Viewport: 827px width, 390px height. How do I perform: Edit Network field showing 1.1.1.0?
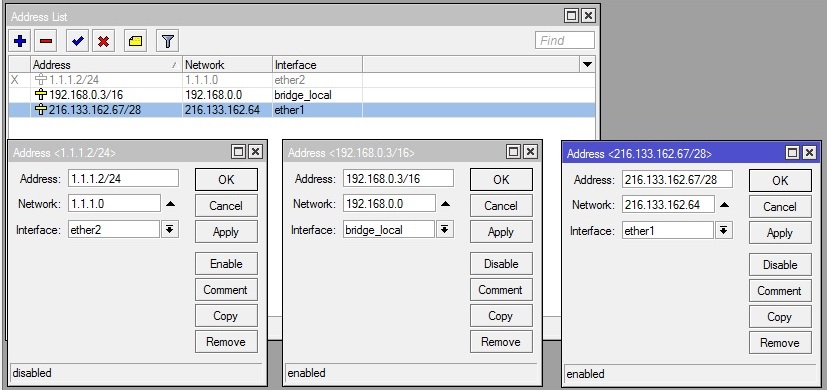[114, 203]
